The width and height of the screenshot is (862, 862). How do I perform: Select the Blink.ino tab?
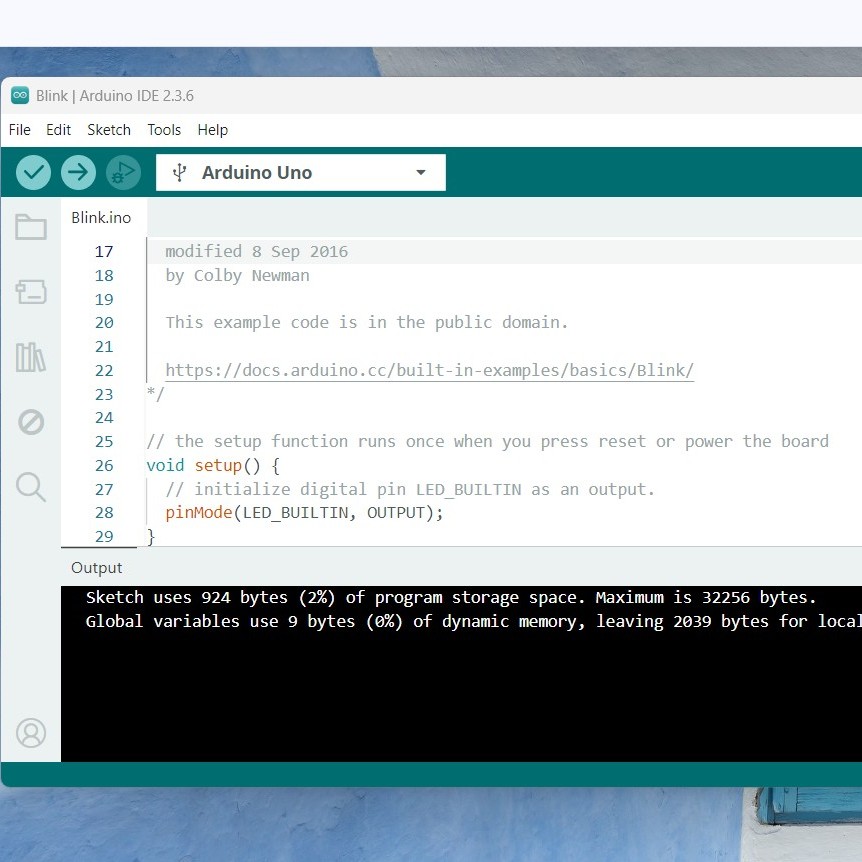pos(101,217)
